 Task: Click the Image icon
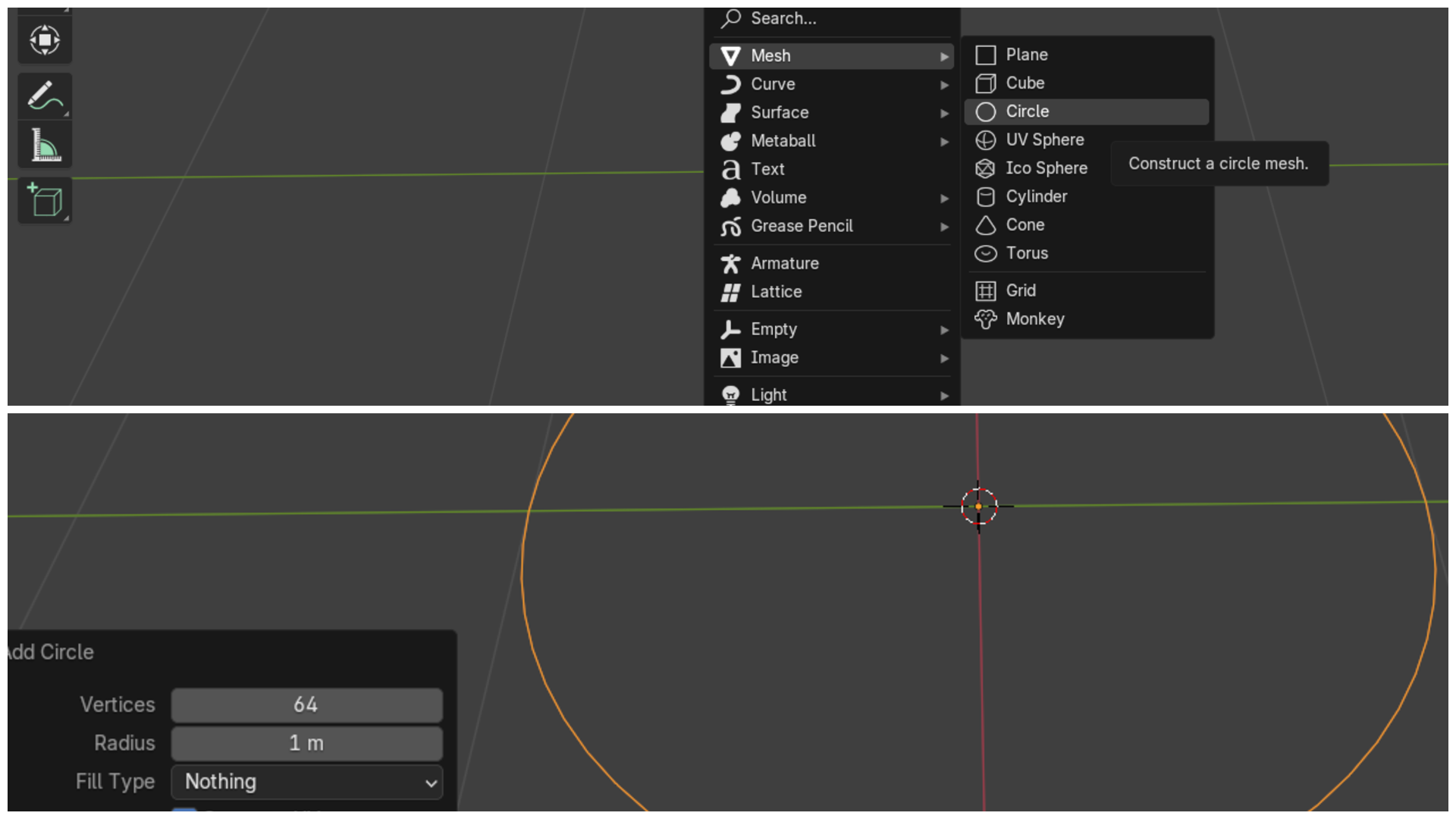tap(730, 358)
